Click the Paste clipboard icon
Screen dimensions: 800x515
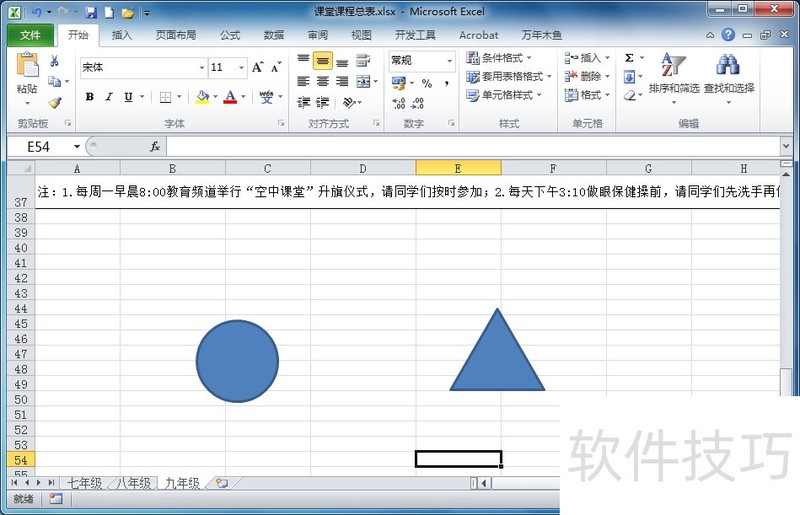coord(27,66)
